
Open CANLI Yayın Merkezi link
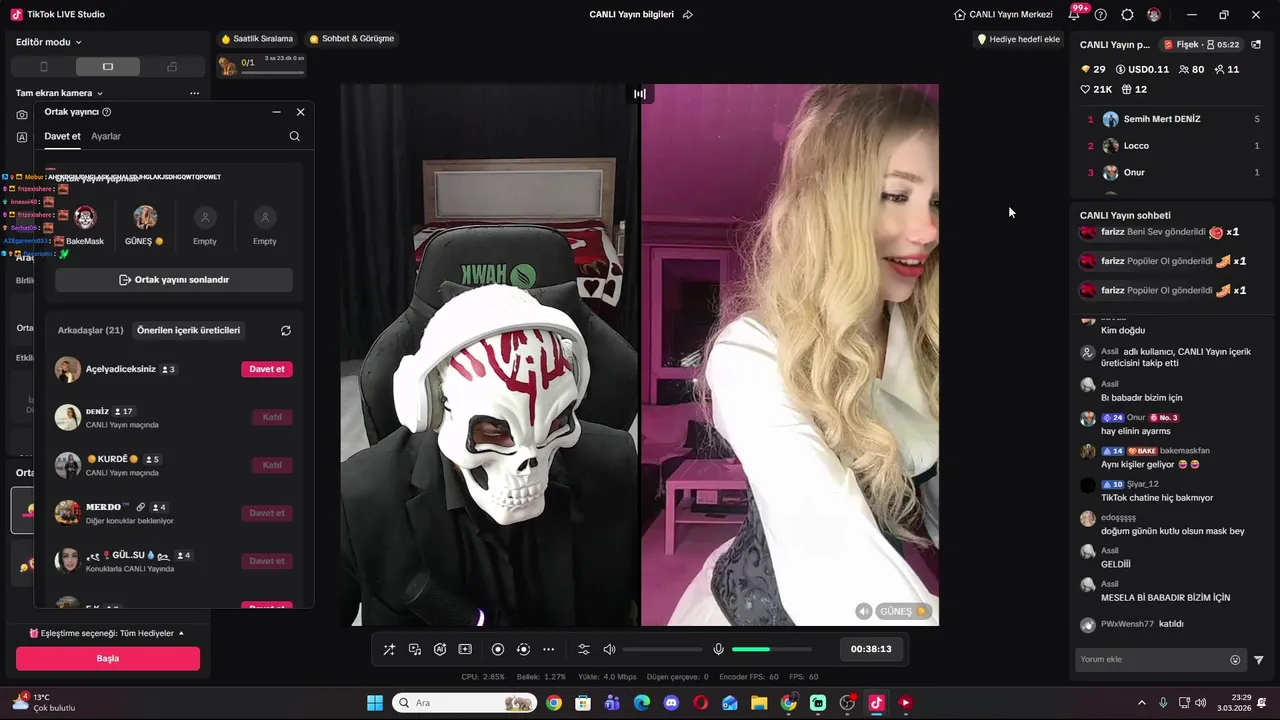[x=1003, y=15]
